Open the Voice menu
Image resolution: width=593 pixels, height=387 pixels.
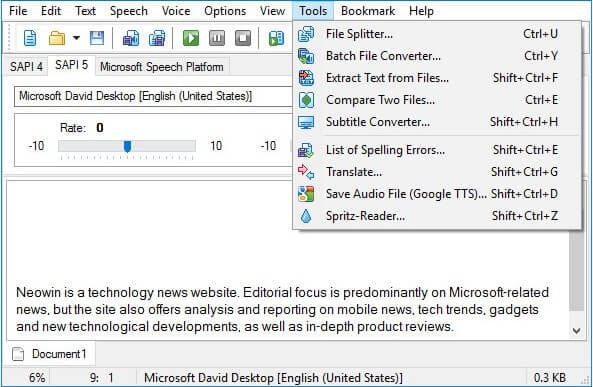[176, 11]
